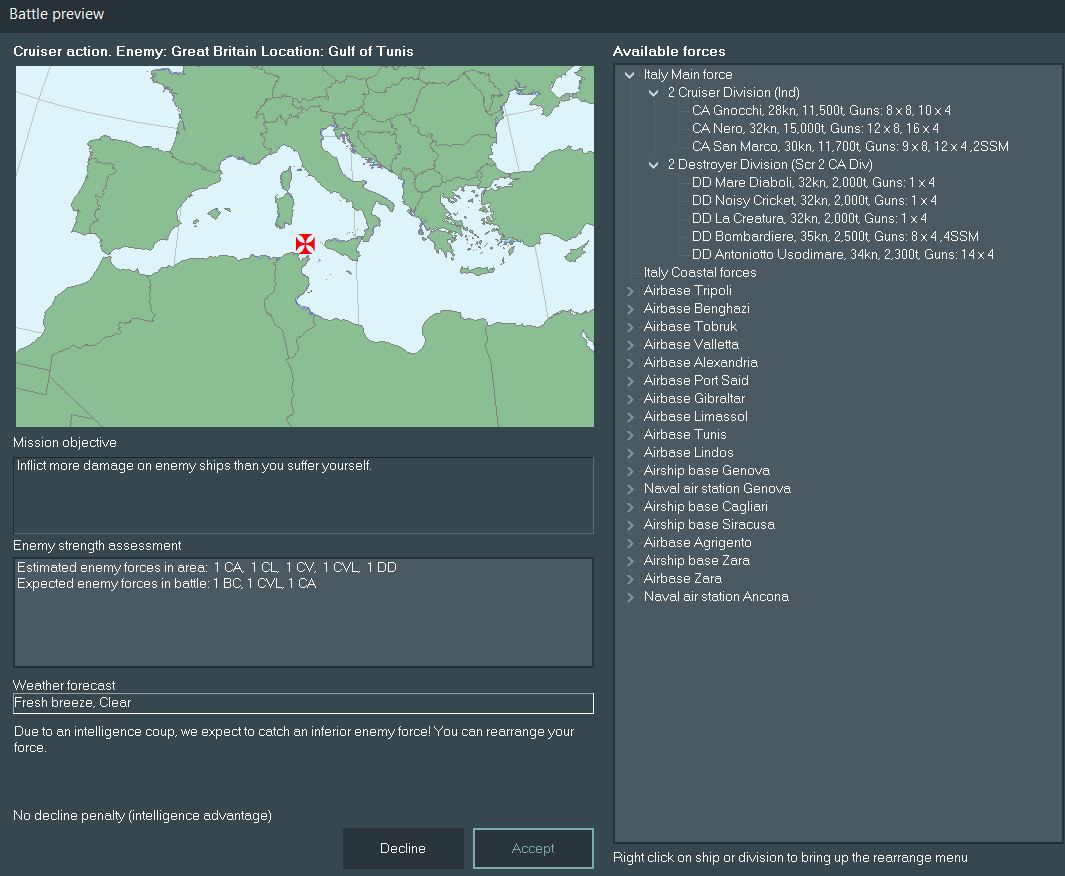This screenshot has width=1065, height=876.
Task: Expand Airbase Port Said
Action: click(630, 381)
